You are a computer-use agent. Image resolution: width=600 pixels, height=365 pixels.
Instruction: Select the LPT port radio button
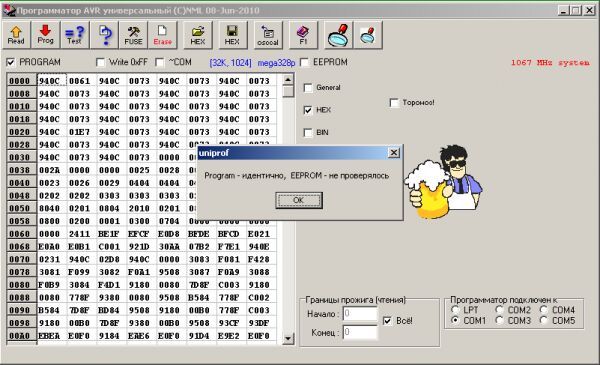click(455, 310)
